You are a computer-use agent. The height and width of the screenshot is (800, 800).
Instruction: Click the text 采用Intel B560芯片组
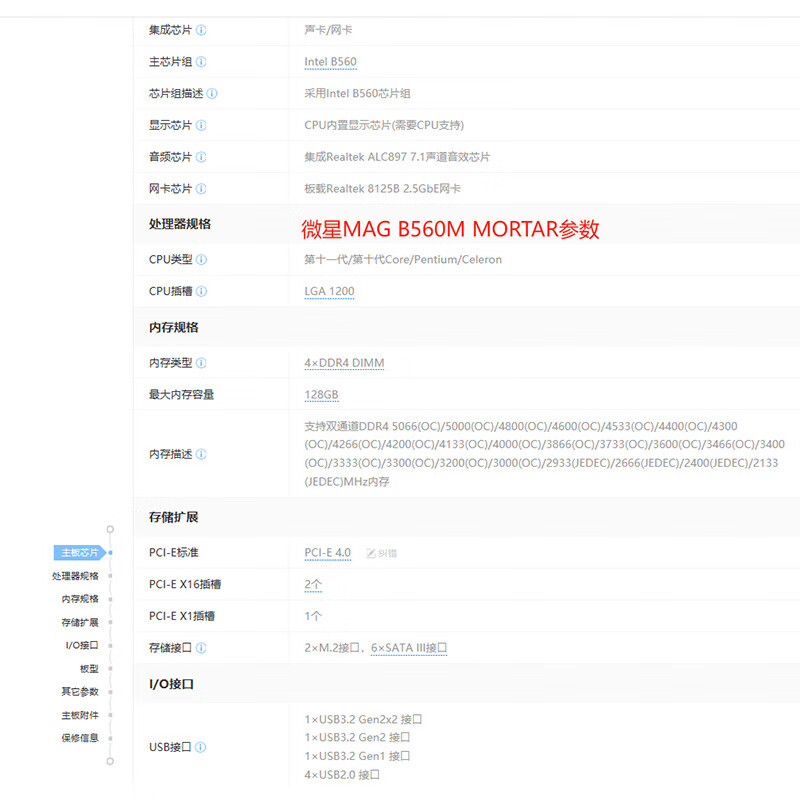[357, 93]
